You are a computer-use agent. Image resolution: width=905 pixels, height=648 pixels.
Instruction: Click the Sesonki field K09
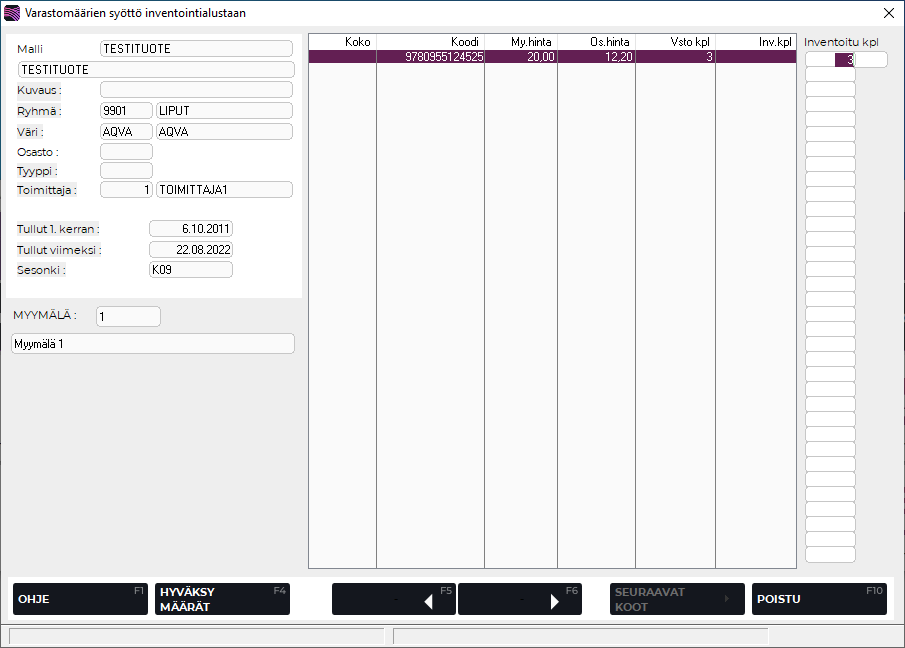[190, 270]
